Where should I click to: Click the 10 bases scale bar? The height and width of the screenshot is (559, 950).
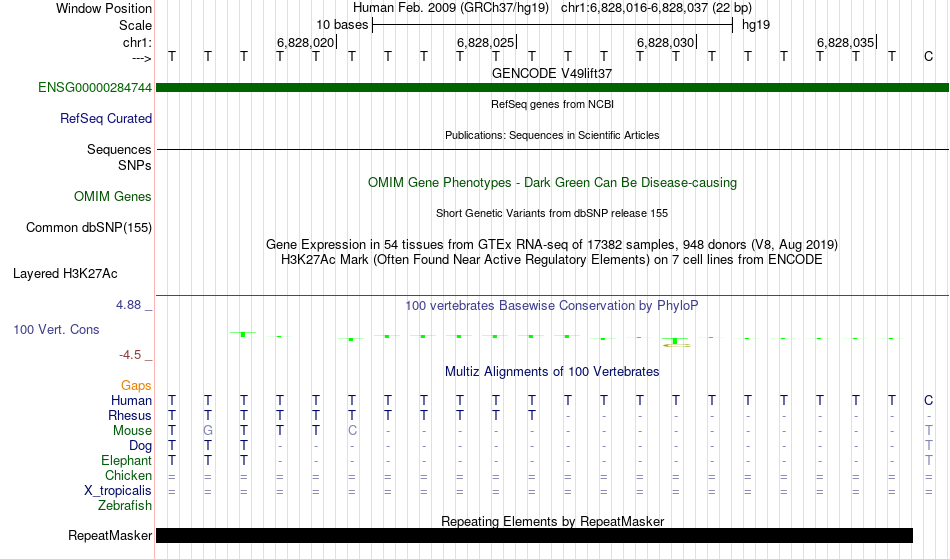(x=552, y=25)
